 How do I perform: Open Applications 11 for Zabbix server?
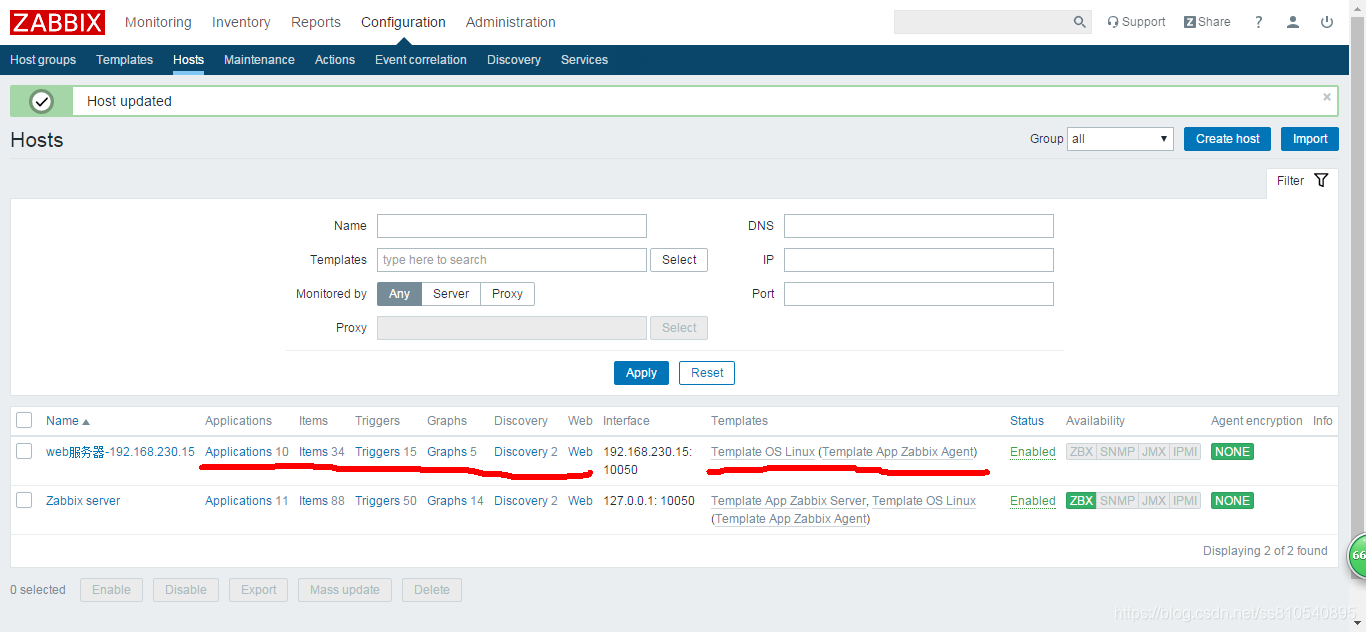[238, 501]
